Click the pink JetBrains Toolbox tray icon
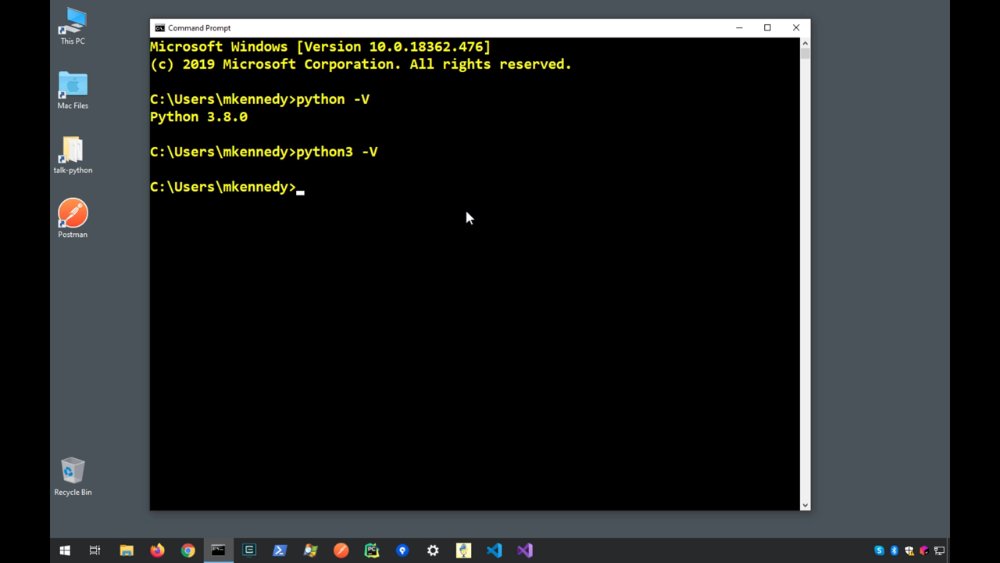Screen dimensions: 1000x563 (x=924, y=550)
